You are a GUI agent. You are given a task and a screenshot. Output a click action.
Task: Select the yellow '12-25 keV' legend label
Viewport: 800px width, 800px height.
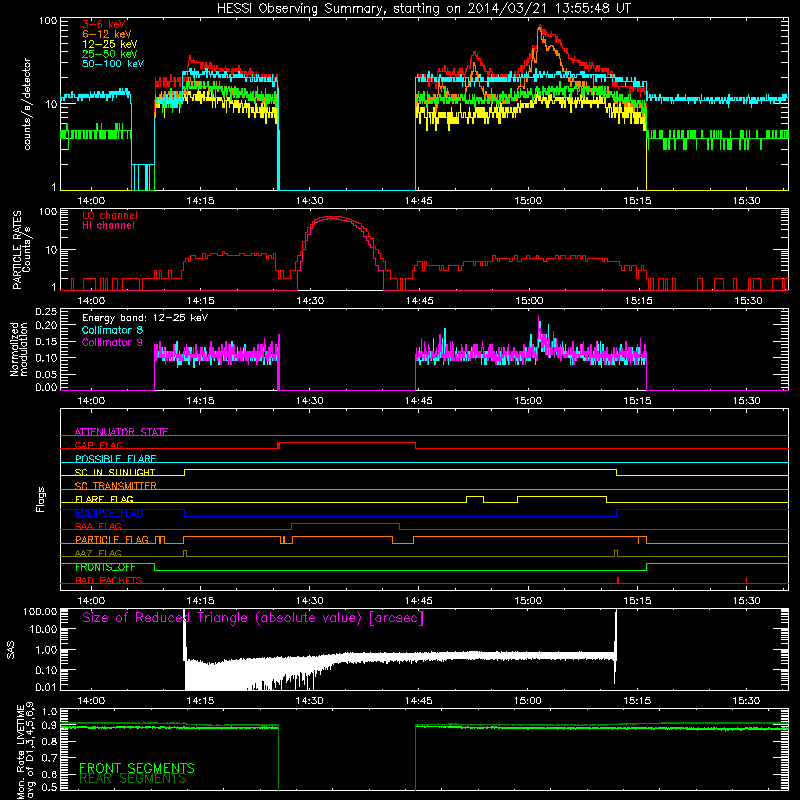coord(110,44)
